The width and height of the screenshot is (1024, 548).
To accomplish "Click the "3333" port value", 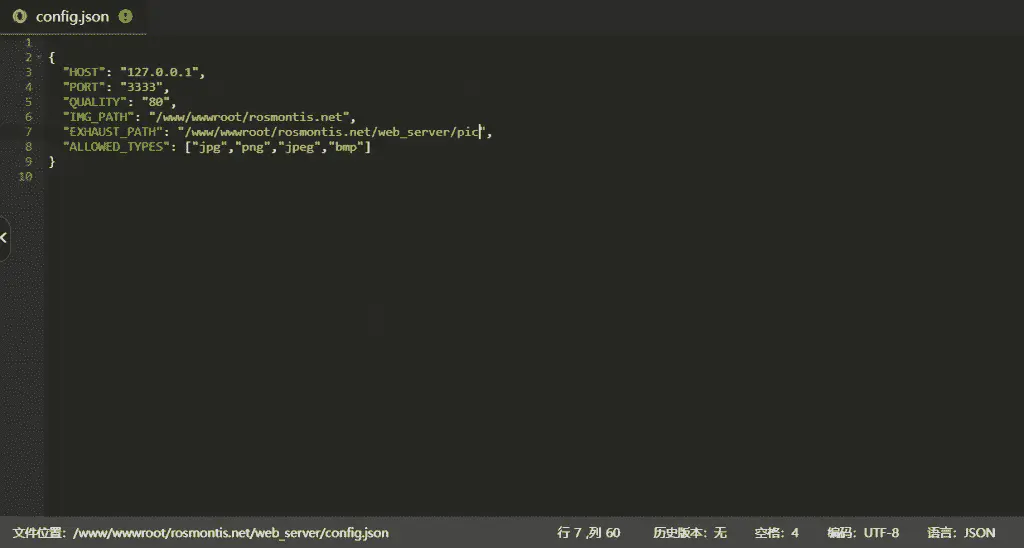I will coord(141,88).
